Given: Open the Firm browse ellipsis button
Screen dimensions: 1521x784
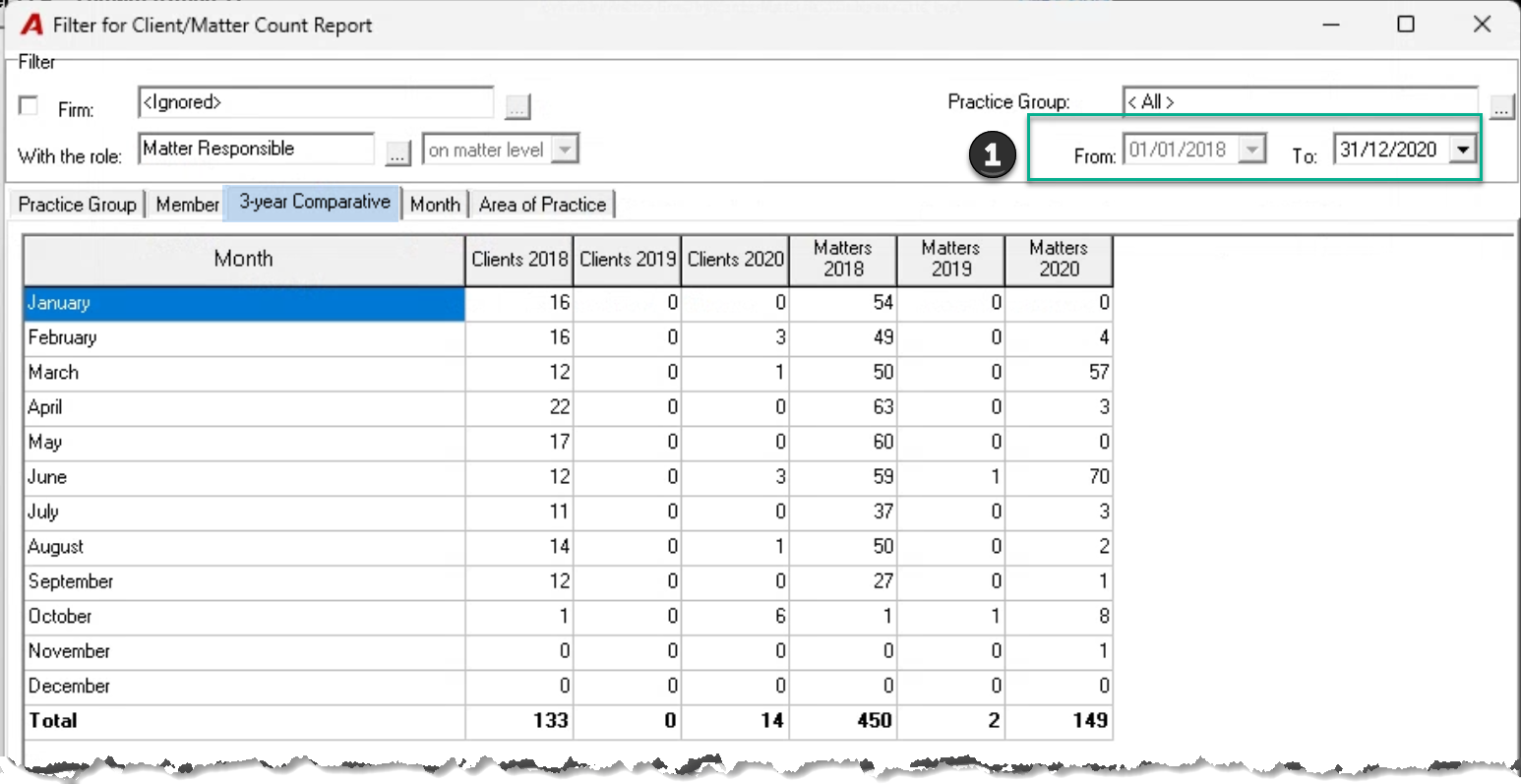Looking at the screenshot, I should [517, 106].
